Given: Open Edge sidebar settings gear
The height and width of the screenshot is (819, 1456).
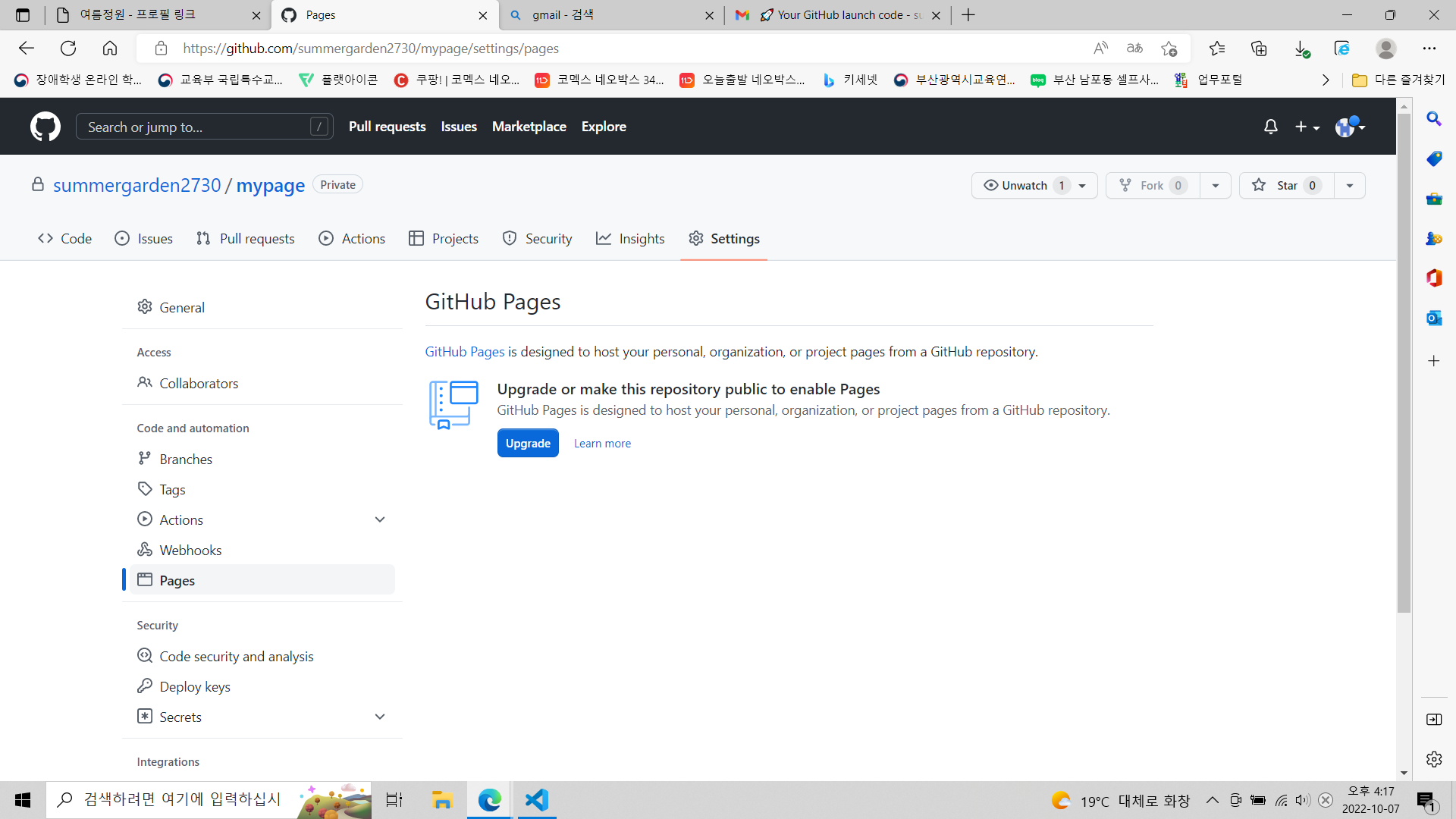Looking at the screenshot, I should click(1434, 759).
